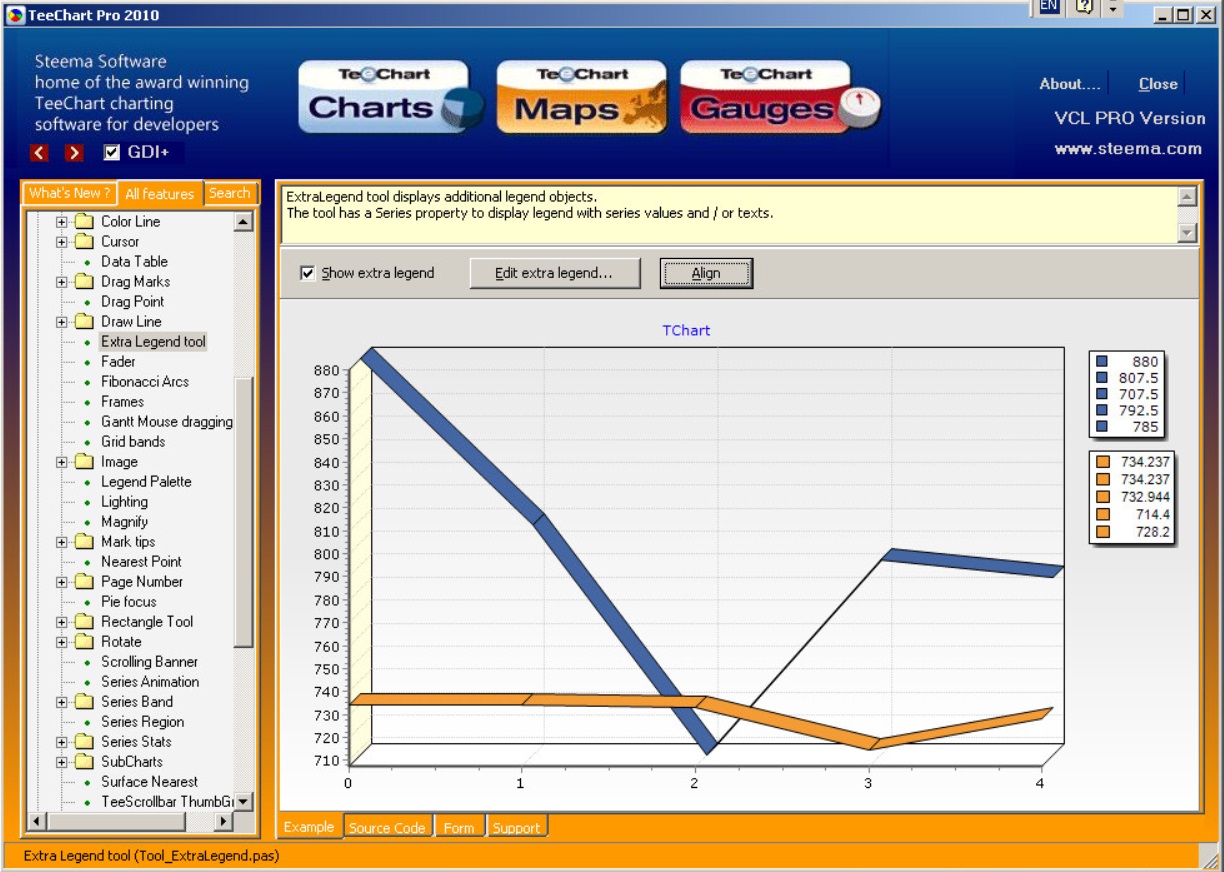Open the TeeChart Maps banner
The height and width of the screenshot is (872, 1224).
coord(582,97)
